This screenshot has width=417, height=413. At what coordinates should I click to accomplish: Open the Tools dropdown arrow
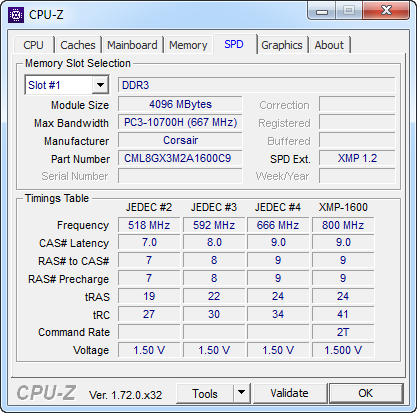[x=241, y=393]
